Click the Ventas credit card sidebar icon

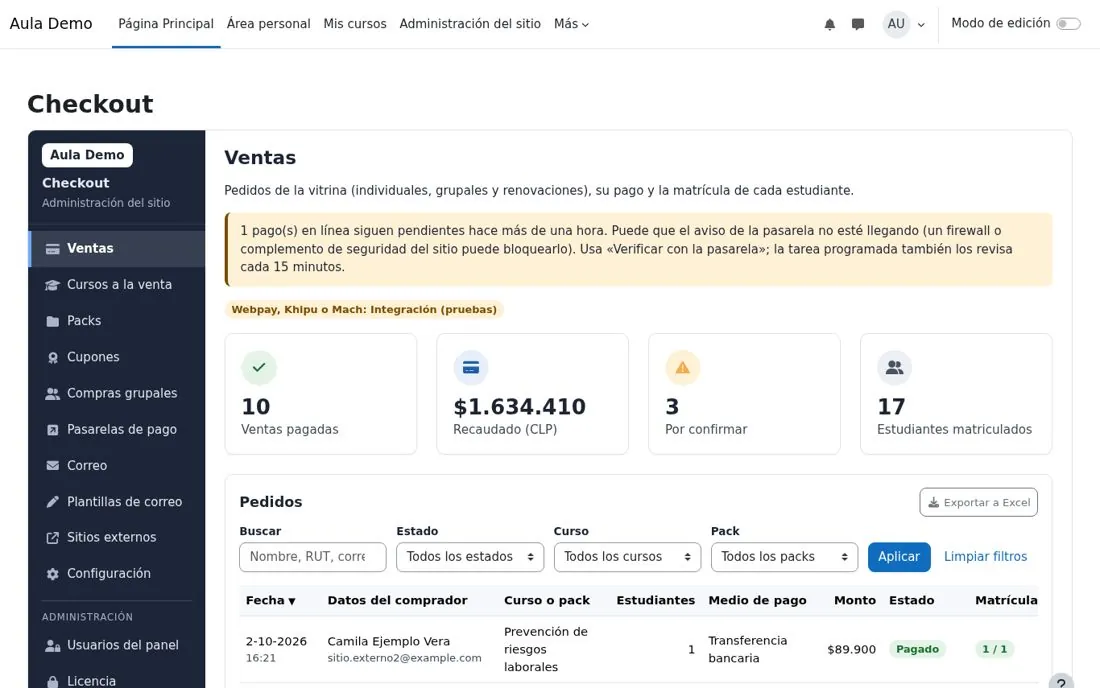[53, 249]
